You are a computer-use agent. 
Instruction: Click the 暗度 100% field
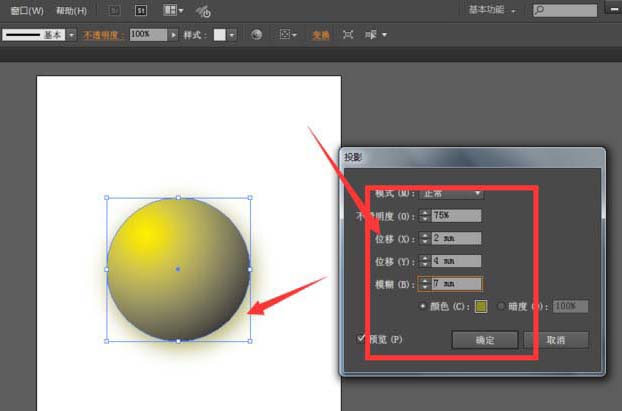(570, 306)
